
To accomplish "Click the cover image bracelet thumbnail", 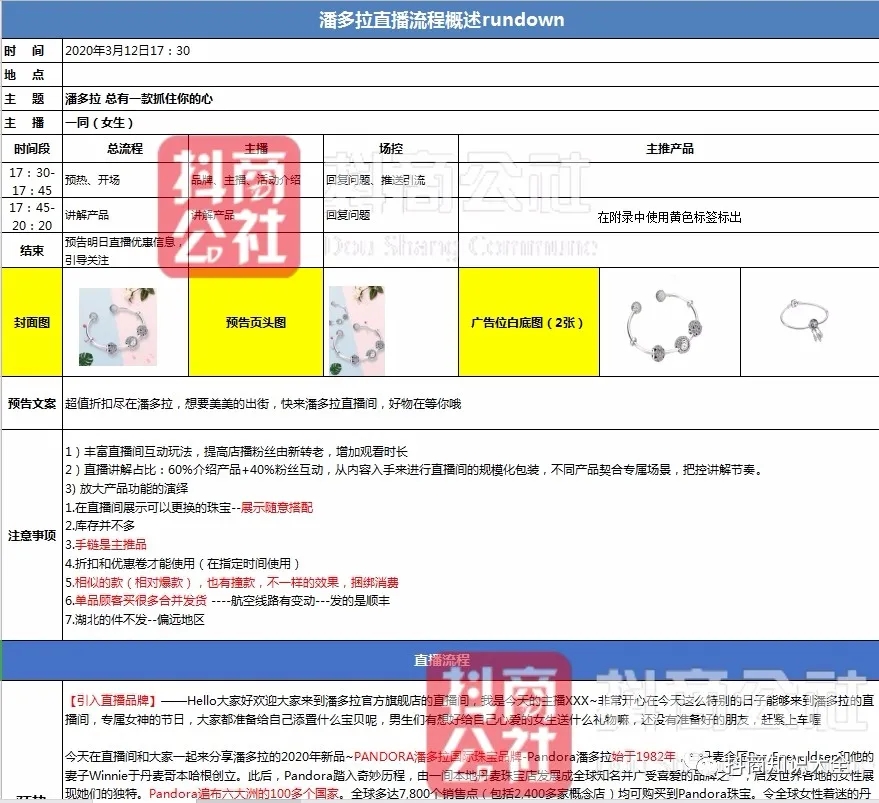I will point(118,326).
